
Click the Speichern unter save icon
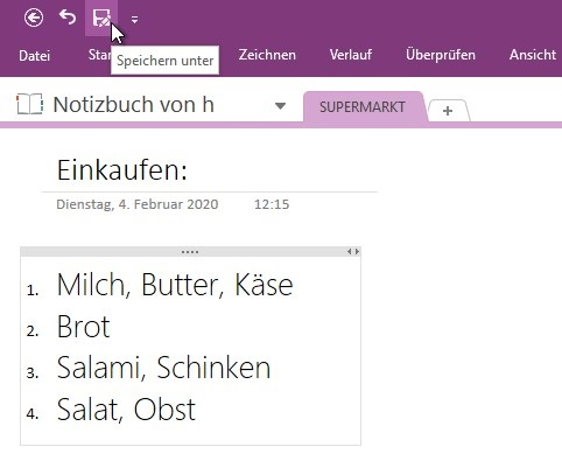[101, 18]
